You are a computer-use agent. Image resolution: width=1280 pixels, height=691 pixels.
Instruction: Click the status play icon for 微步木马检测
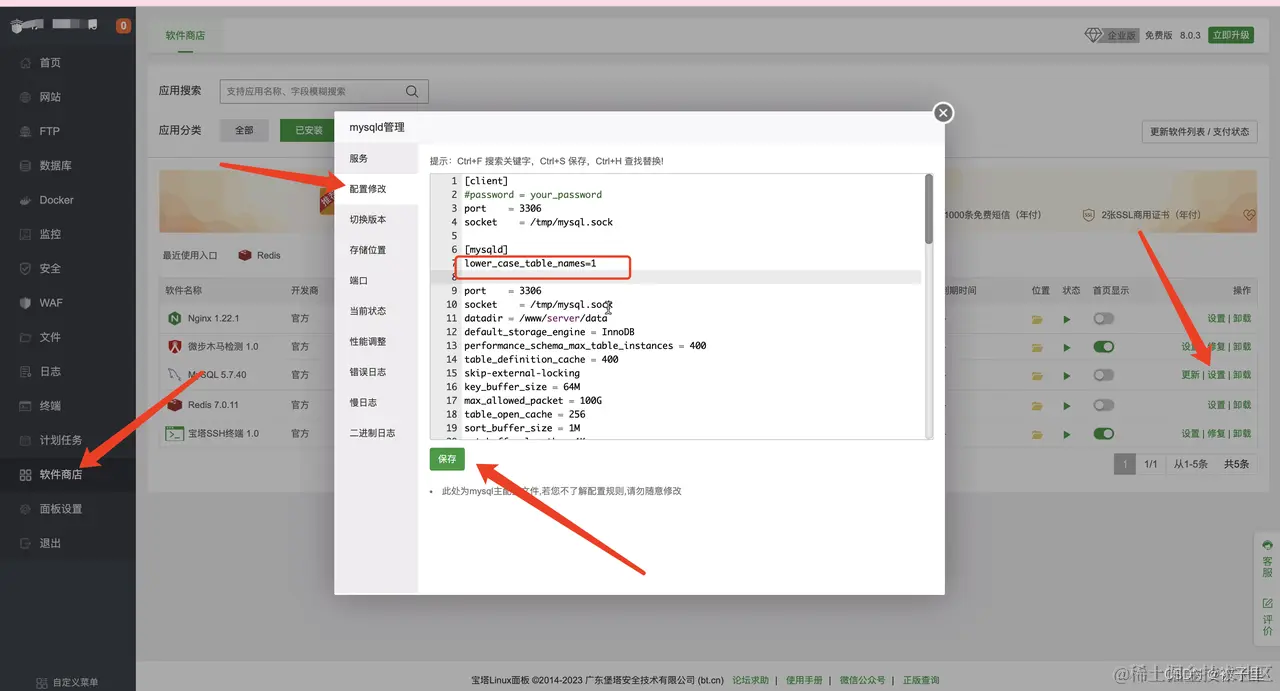click(x=1067, y=347)
